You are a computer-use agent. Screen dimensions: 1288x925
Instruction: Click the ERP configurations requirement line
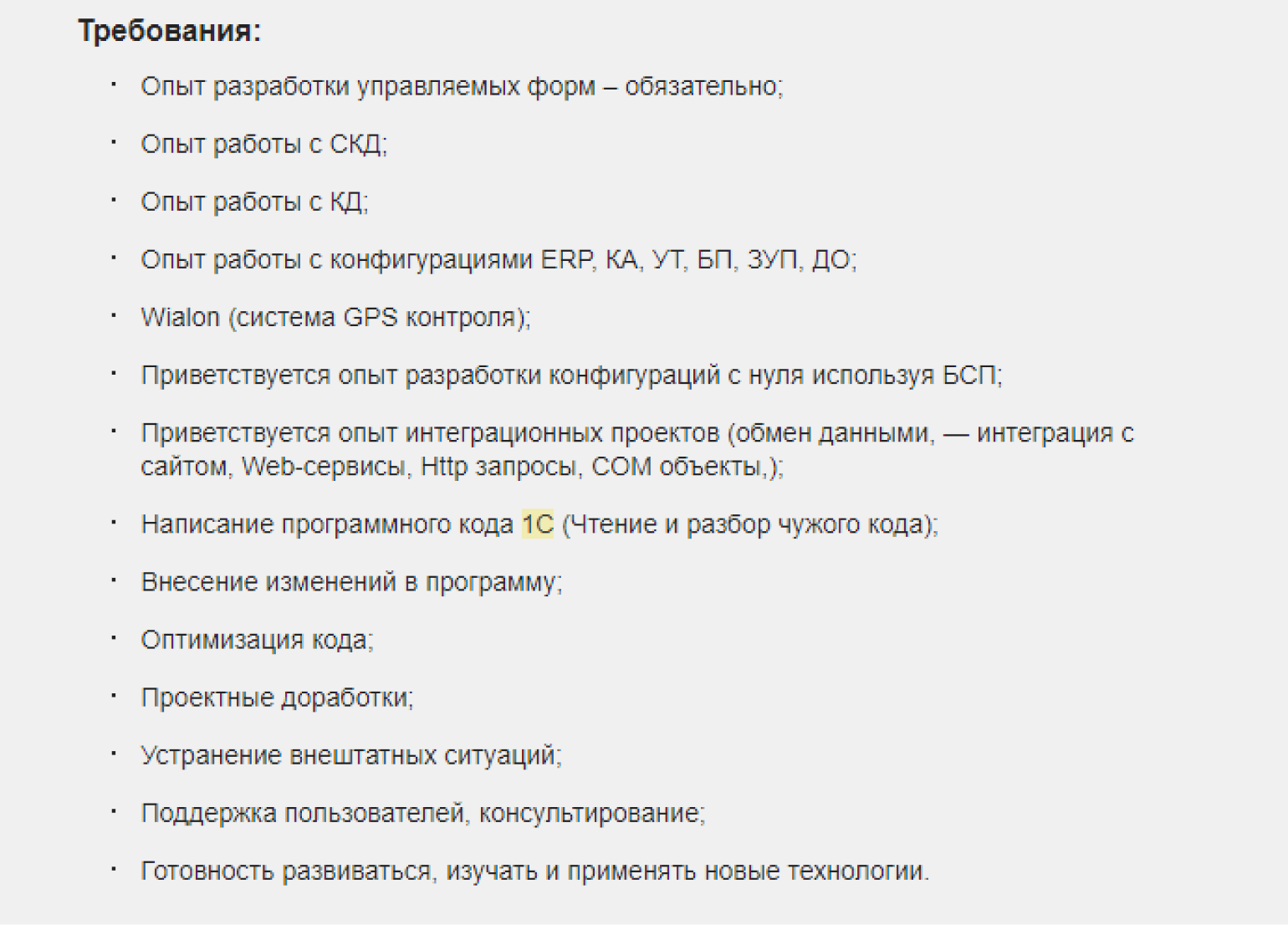[498, 259]
